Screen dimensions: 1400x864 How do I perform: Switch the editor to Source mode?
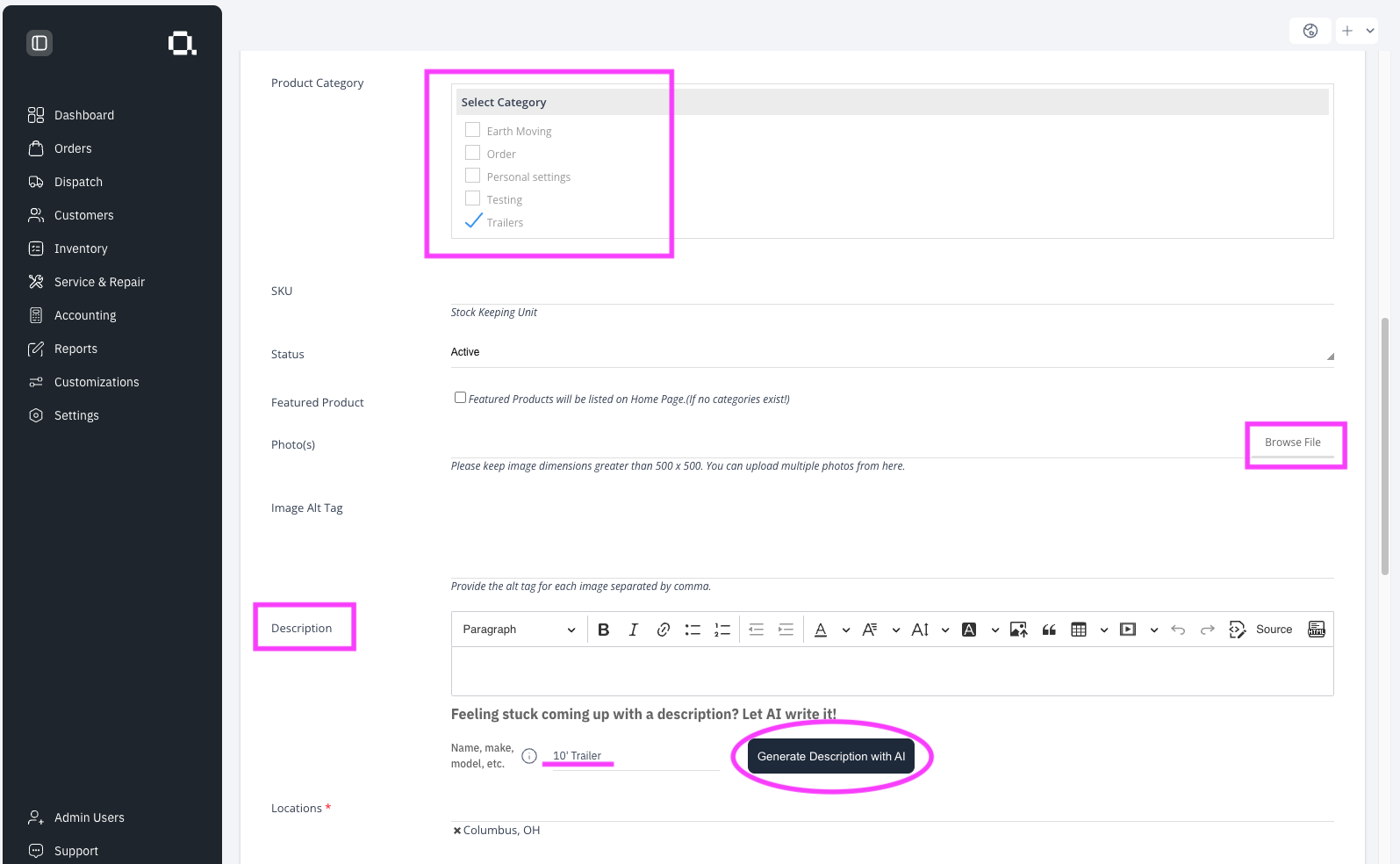coord(1261,630)
